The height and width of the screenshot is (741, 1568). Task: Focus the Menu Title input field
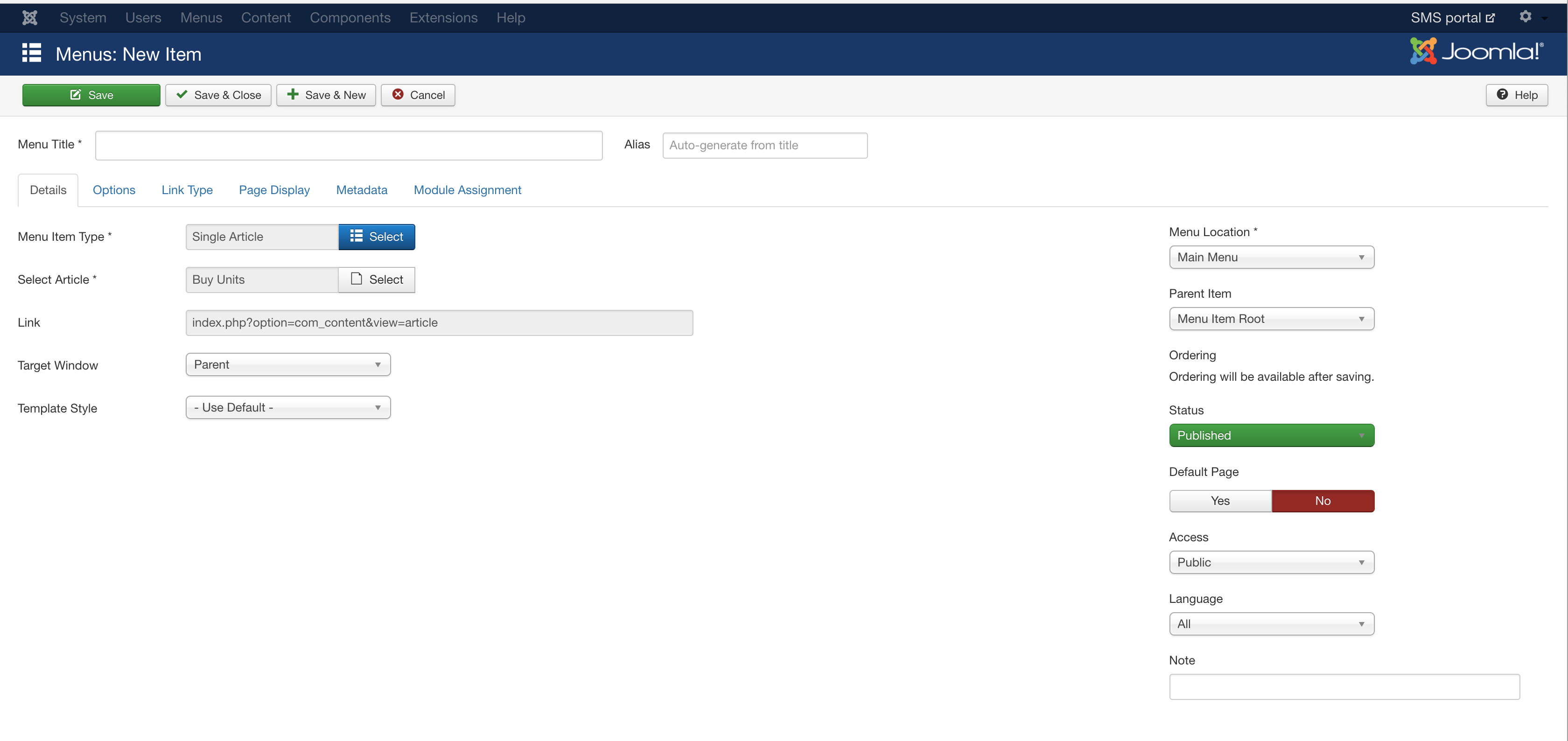349,146
